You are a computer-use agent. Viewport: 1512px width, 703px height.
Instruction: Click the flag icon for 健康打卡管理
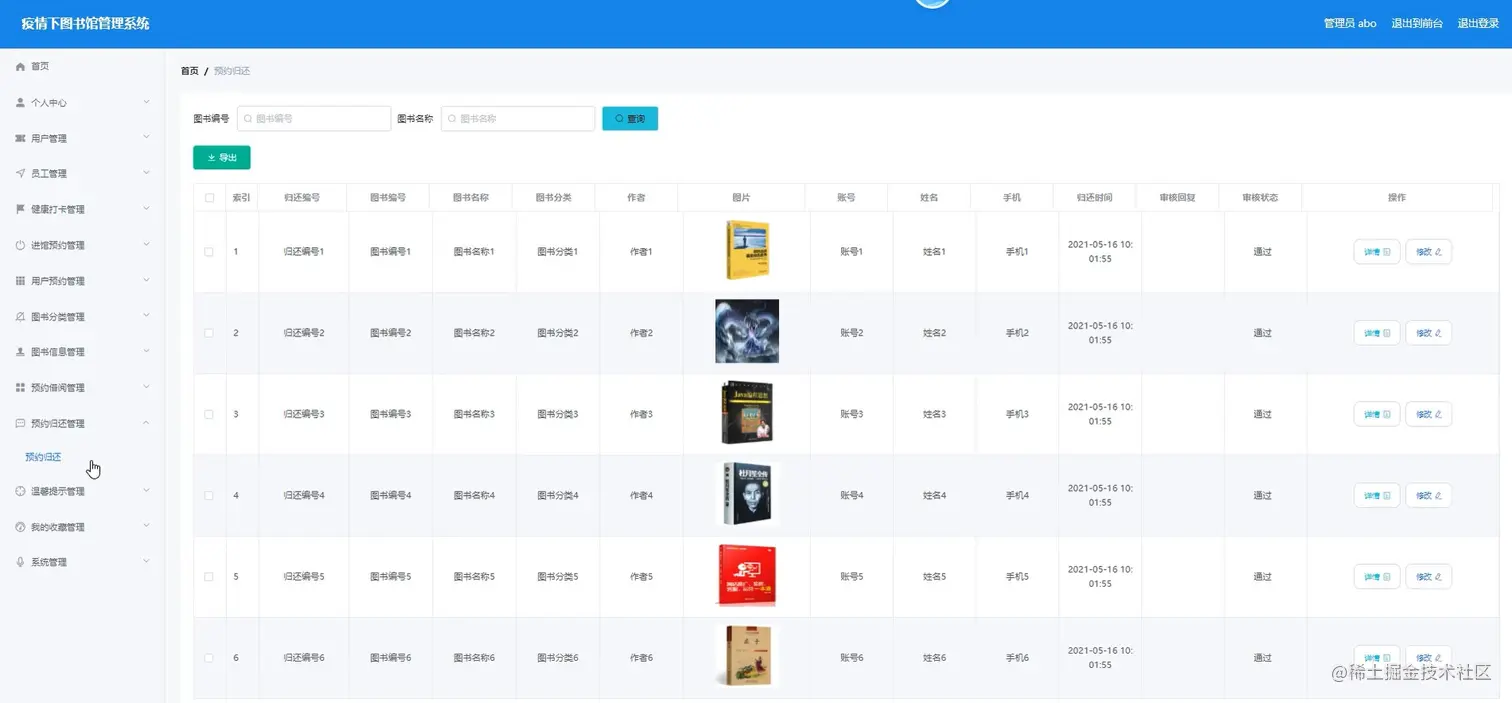[x=20, y=209]
